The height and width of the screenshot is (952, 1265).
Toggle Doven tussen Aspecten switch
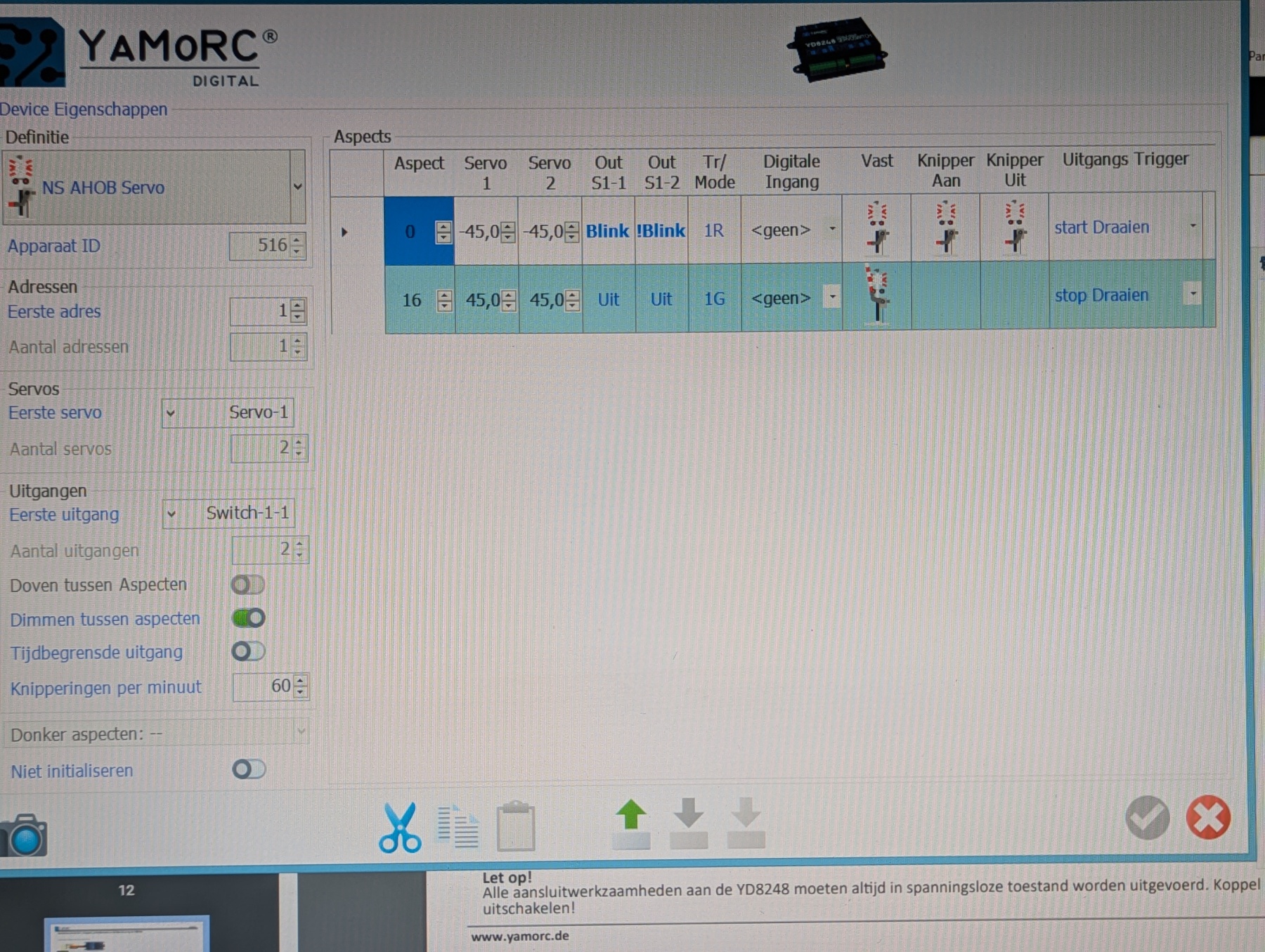click(x=248, y=585)
